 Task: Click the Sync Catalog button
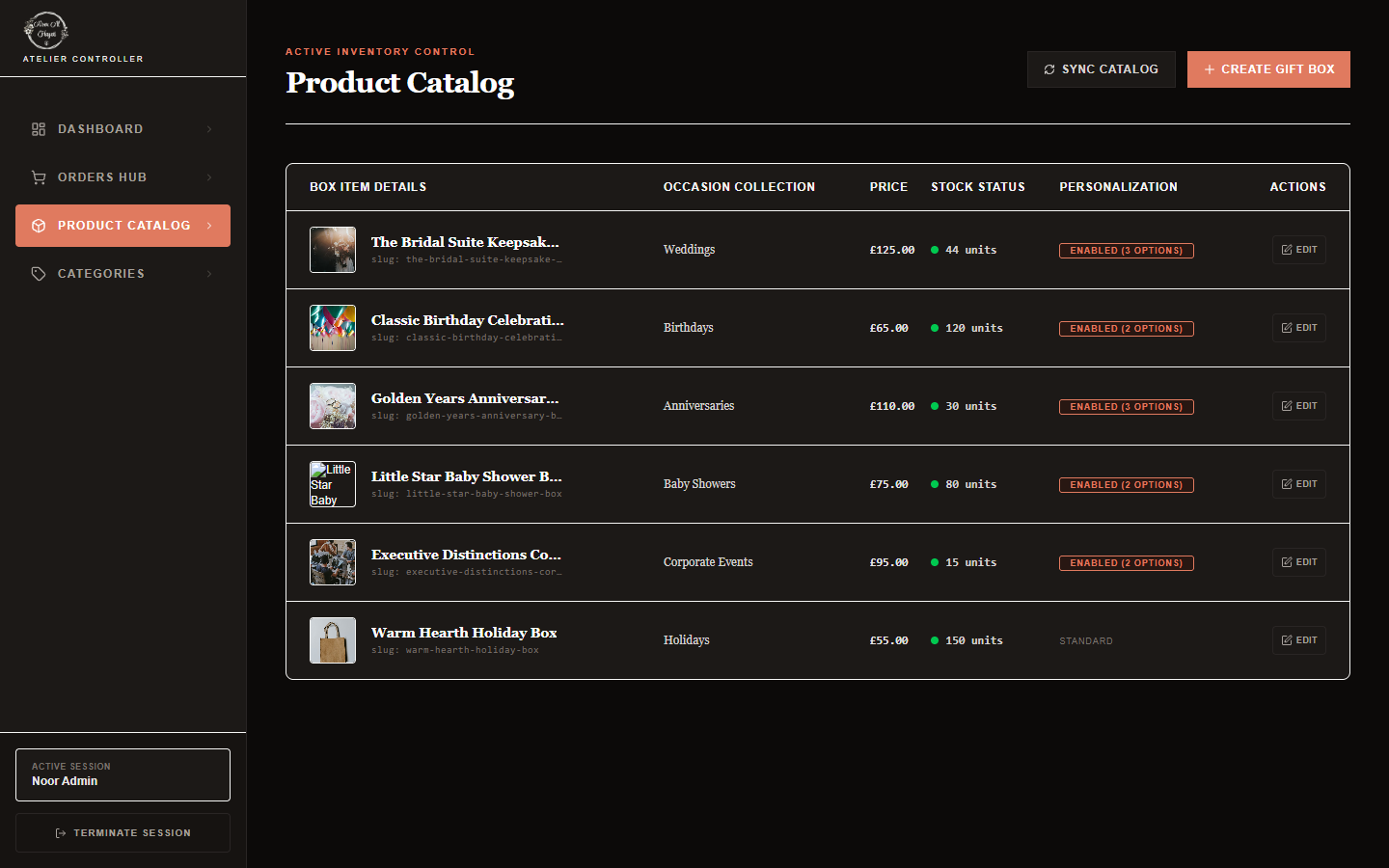pyautogui.click(x=1102, y=69)
